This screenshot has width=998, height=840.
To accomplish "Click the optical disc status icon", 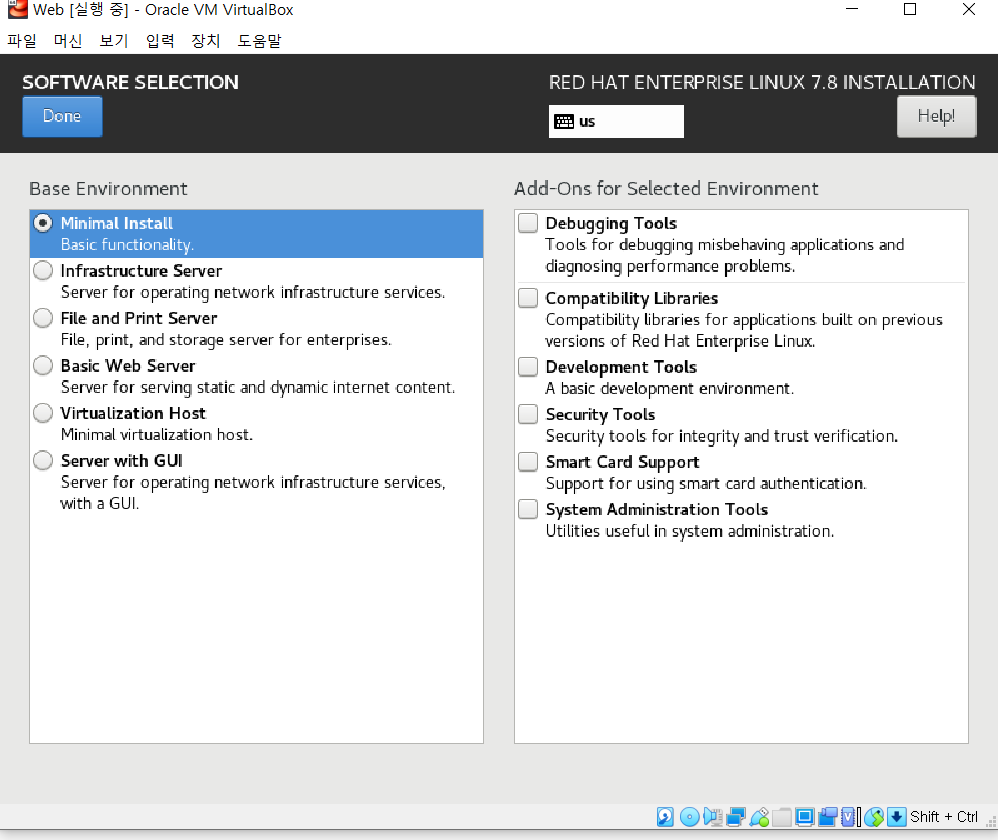I will pyautogui.click(x=689, y=816).
